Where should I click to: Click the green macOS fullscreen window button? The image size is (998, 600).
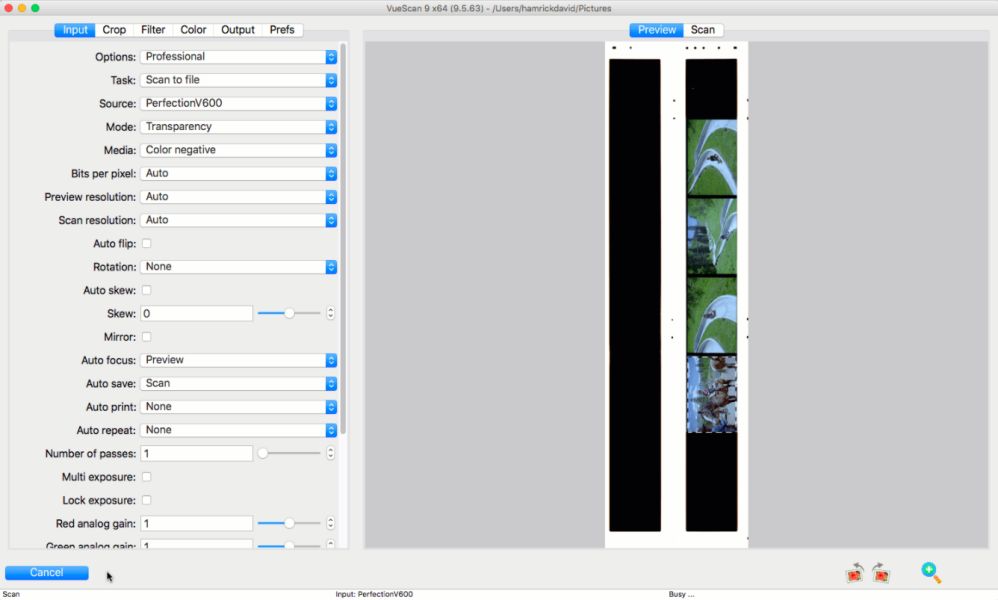pyautogui.click(x=35, y=8)
